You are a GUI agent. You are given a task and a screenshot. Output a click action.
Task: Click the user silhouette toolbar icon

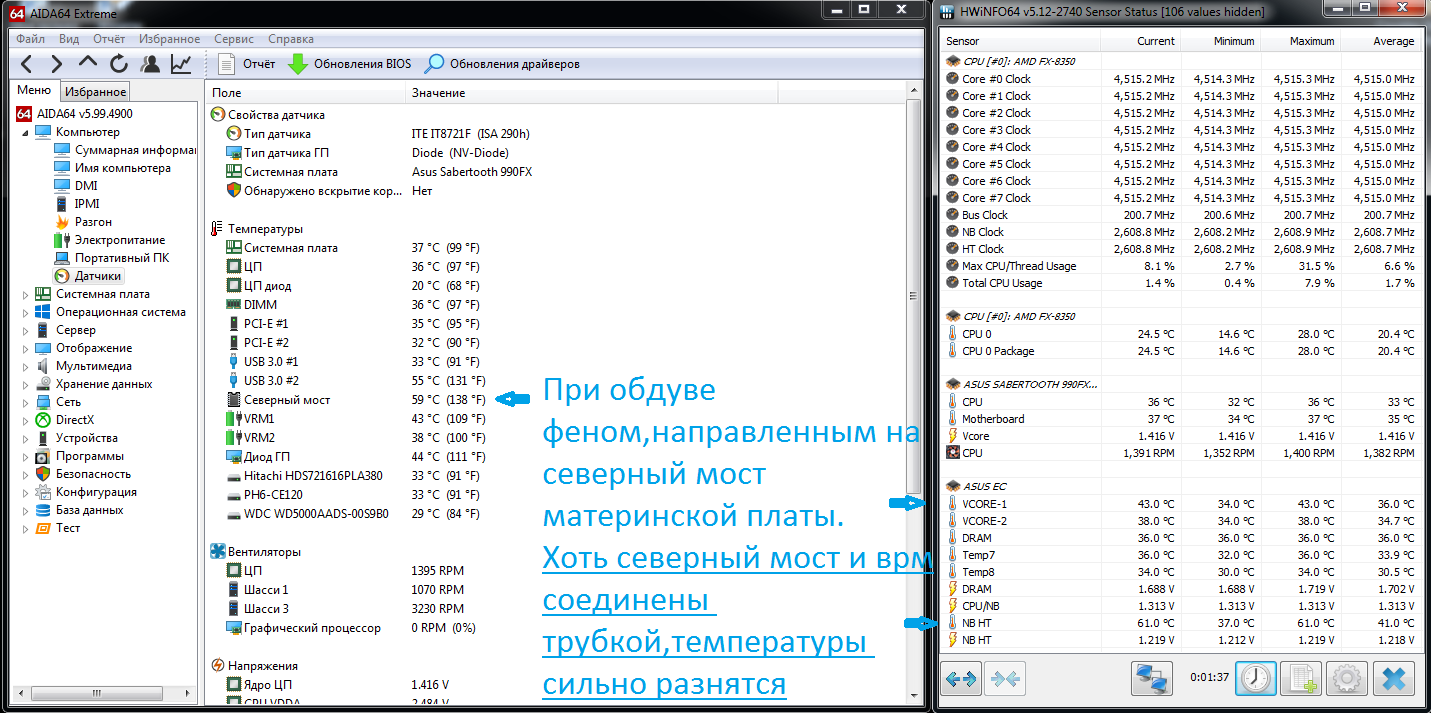150,64
